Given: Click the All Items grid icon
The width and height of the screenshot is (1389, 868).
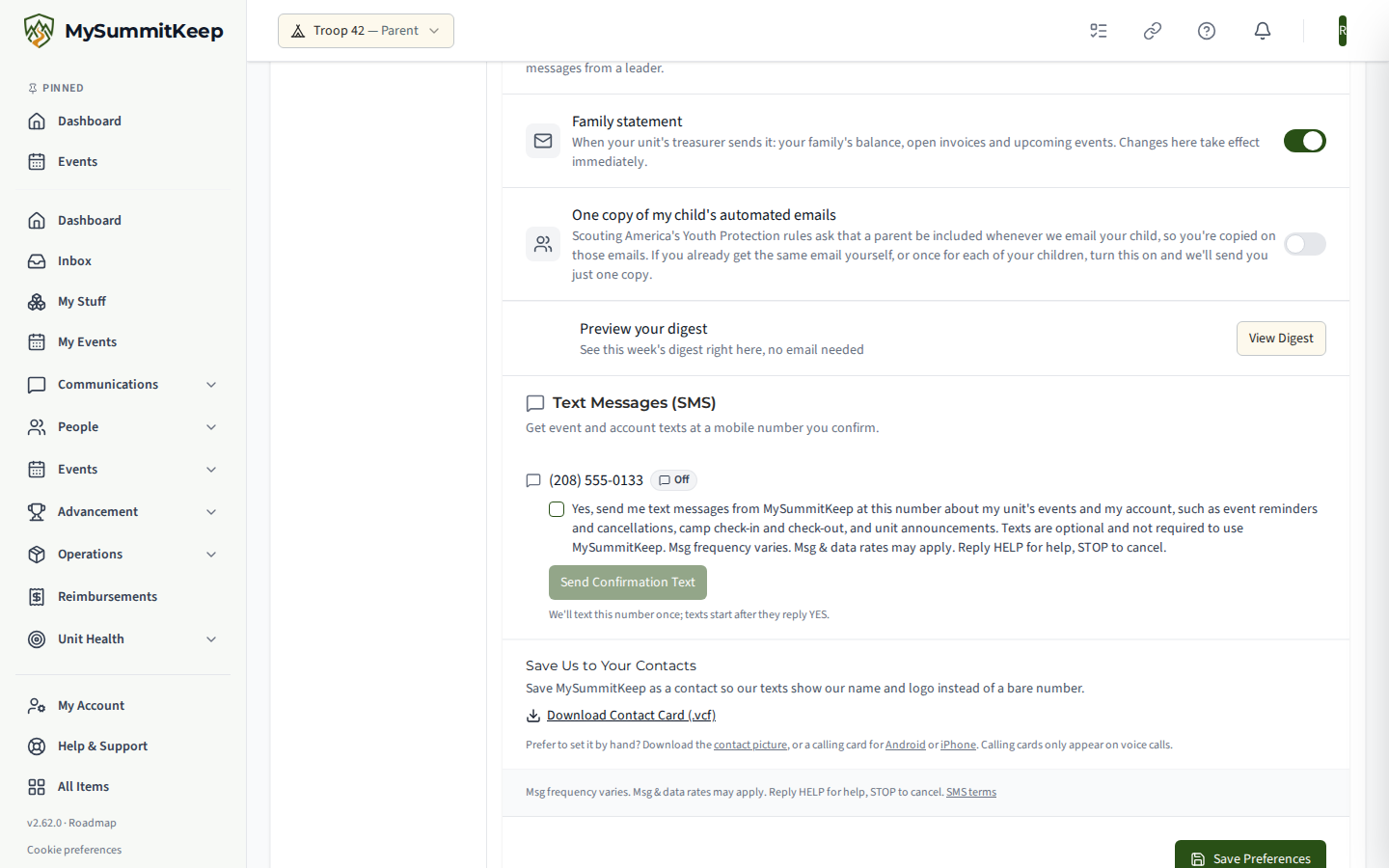Looking at the screenshot, I should click(37, 787).
